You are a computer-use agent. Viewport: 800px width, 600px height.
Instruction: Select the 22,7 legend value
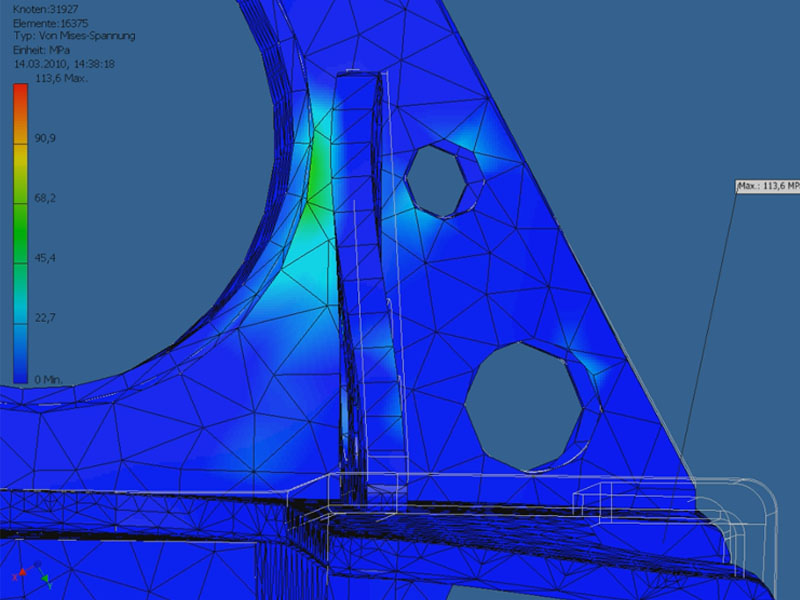pyautogui.click(x=45, y=318)
